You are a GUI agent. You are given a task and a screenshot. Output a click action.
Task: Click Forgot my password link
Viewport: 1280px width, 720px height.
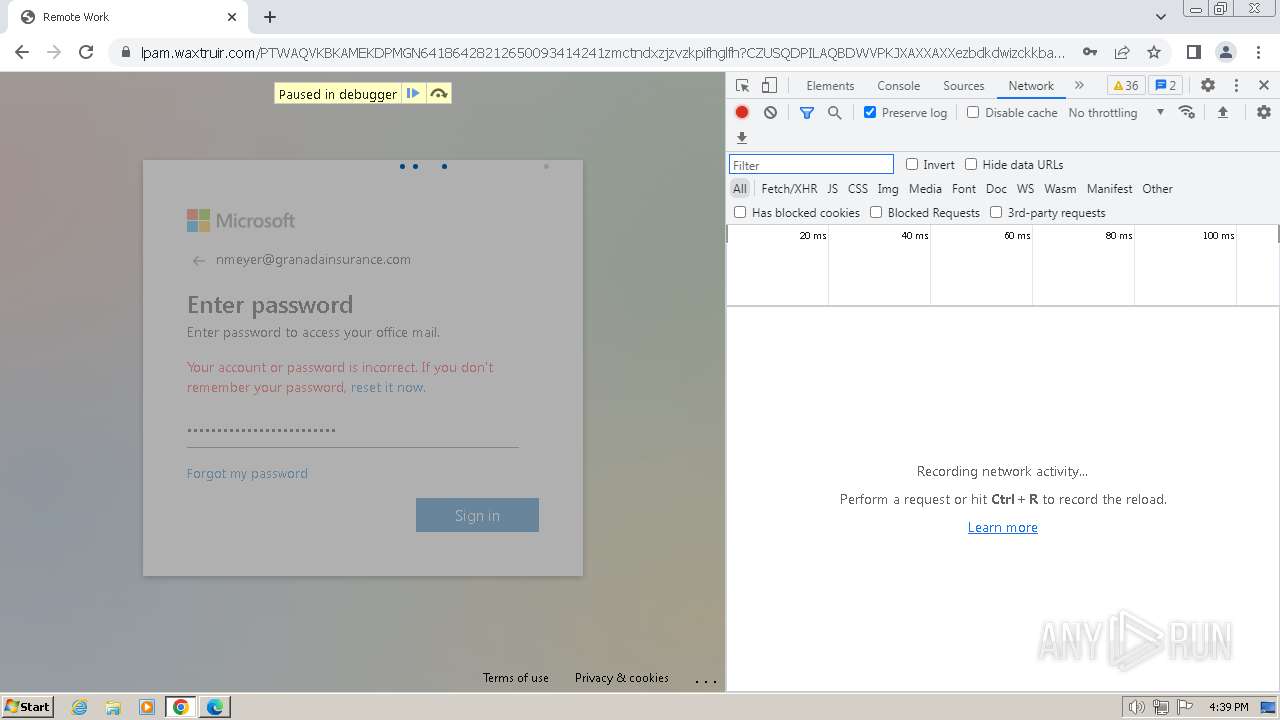coord(247,474)
